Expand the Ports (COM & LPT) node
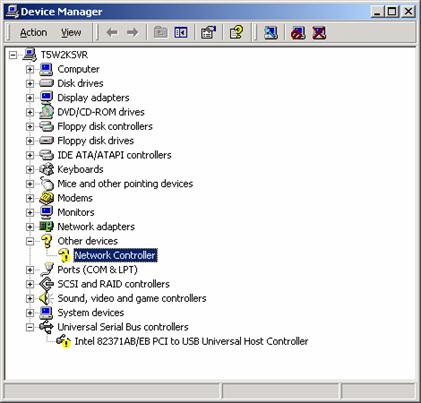This screenshot has height=403, width=421. (x=30, y=270)
